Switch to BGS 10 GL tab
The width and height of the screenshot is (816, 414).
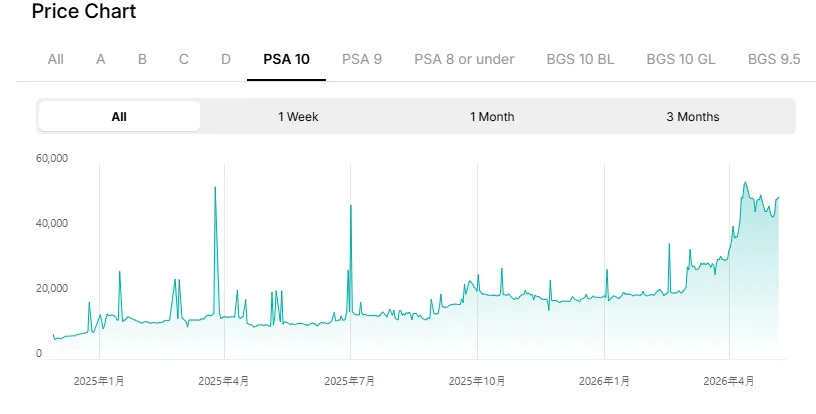(681, 59)
